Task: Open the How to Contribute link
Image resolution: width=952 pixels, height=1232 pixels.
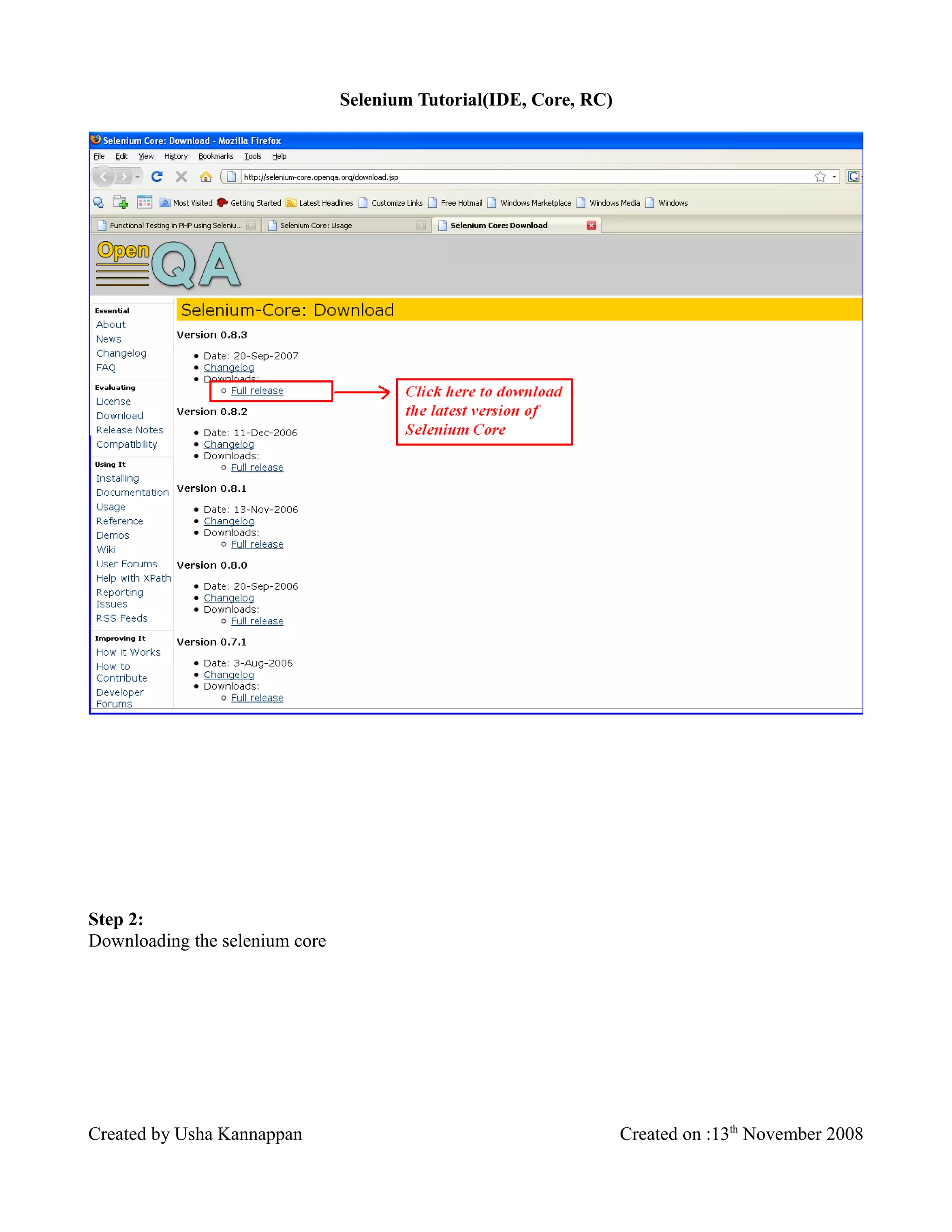Action: pyautogui.click(x=121, y=672)
